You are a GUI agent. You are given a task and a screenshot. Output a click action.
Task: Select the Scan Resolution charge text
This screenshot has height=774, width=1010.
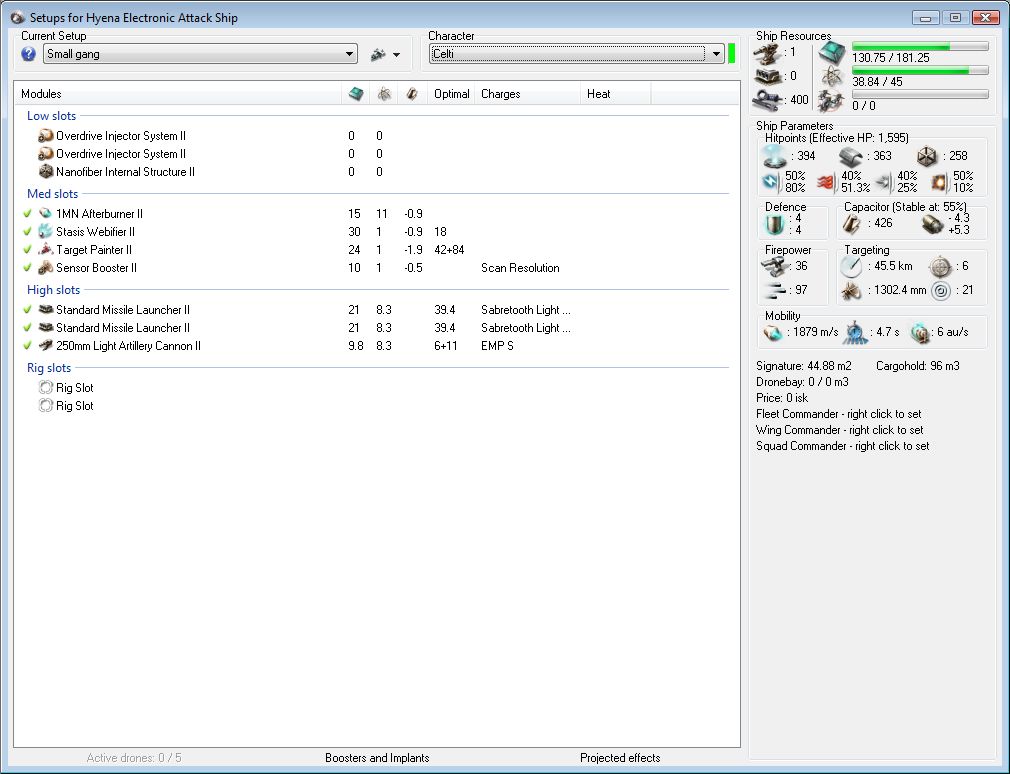520,268
